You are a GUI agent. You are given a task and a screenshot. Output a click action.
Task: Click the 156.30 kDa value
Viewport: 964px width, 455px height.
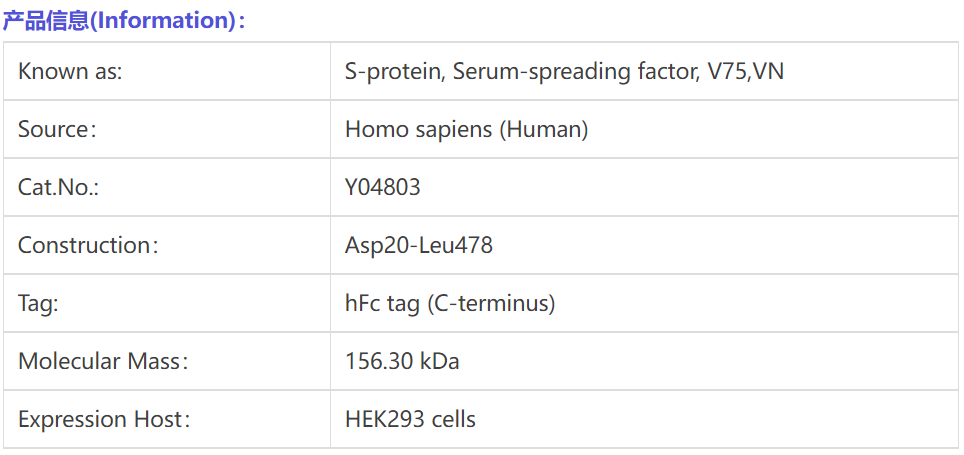[x=402, y=361]
